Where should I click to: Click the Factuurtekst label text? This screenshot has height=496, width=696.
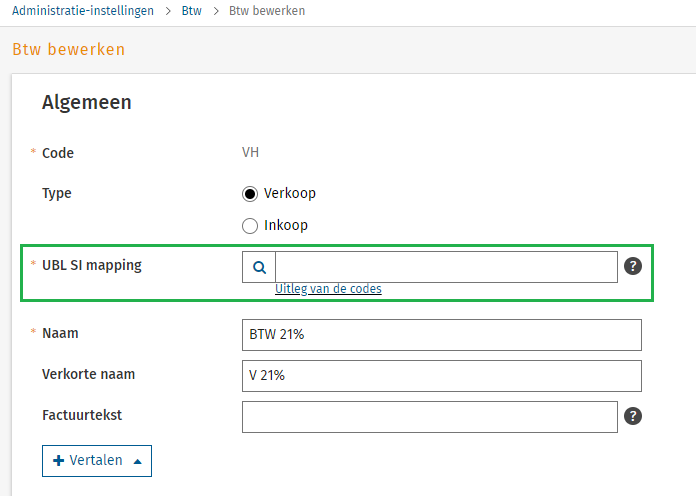pos(82,413)
